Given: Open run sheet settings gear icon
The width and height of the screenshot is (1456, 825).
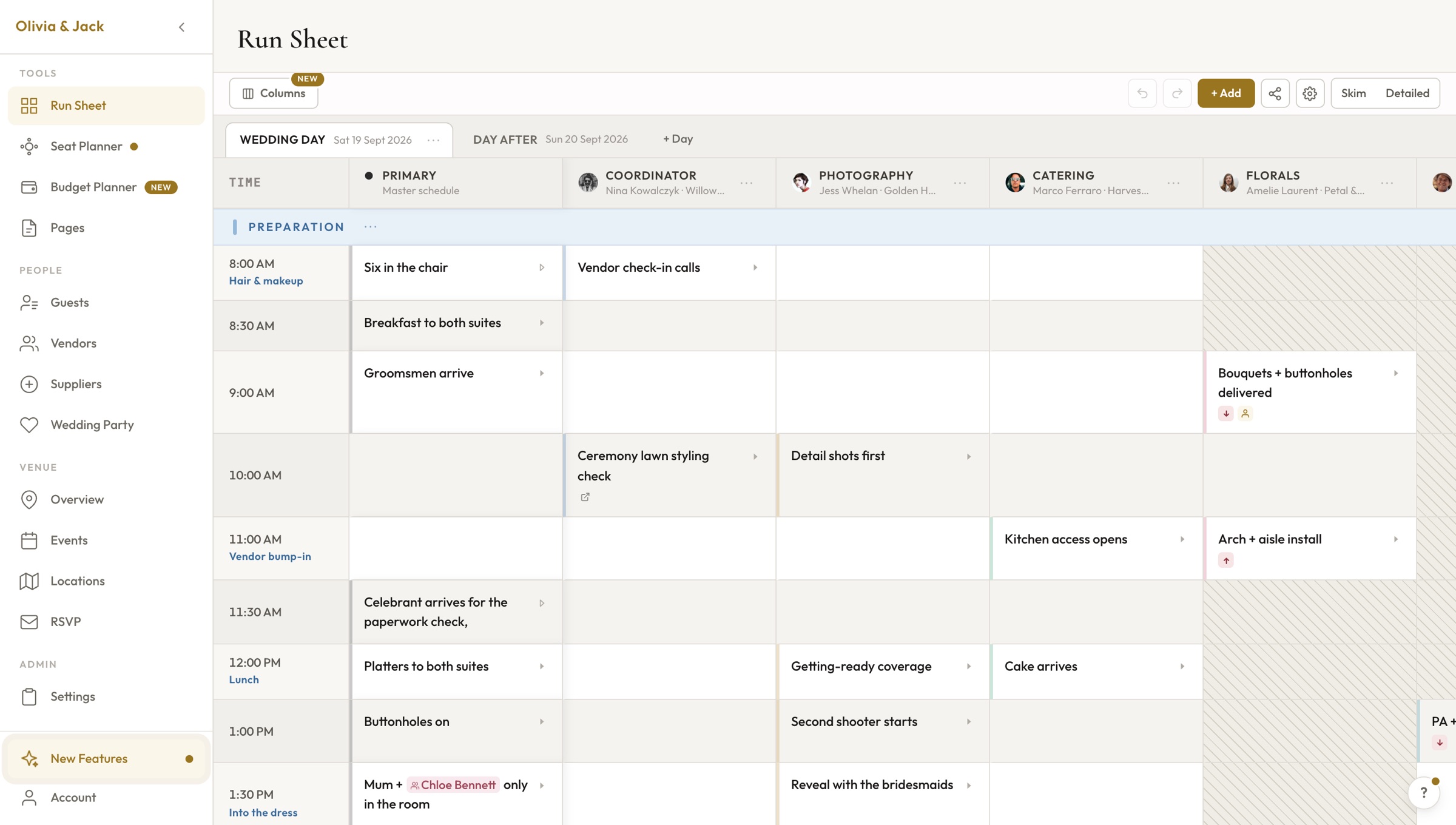Looking at the screenshot, I should 1310,93.
